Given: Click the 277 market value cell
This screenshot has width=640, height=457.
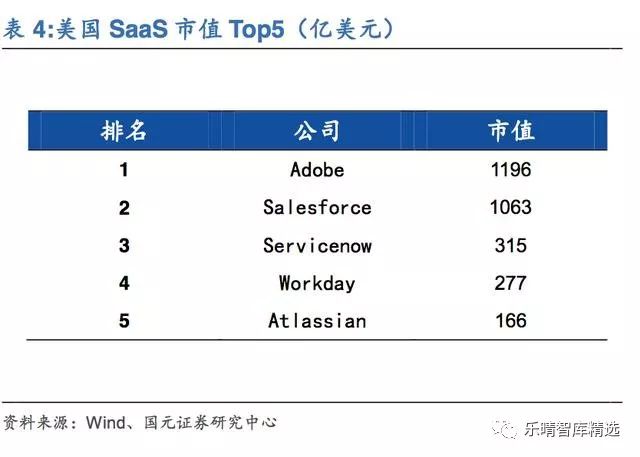Looking at the screenshot, I should click(511, 283).
